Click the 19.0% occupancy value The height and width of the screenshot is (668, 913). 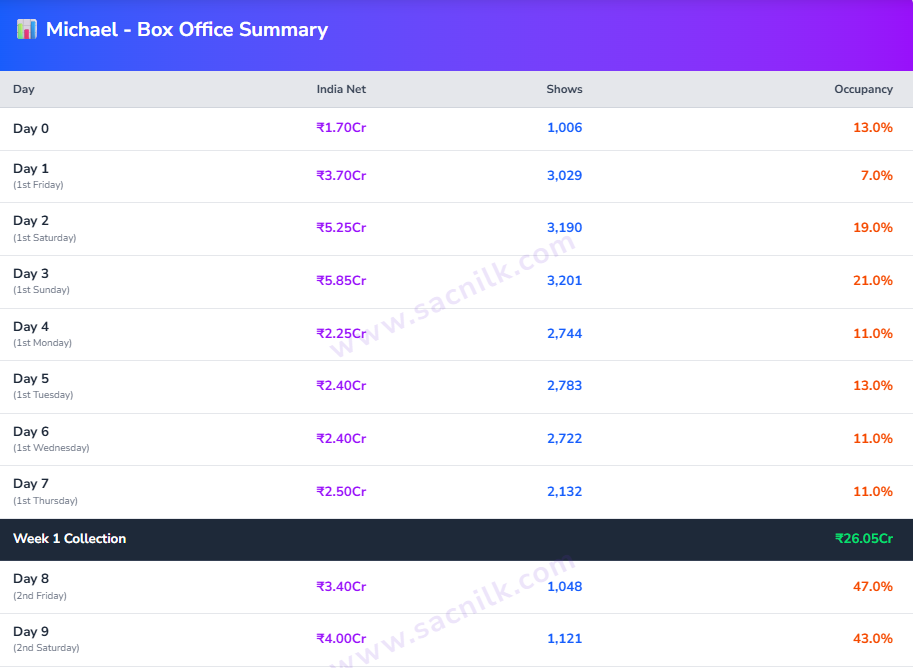pos(873,228)
